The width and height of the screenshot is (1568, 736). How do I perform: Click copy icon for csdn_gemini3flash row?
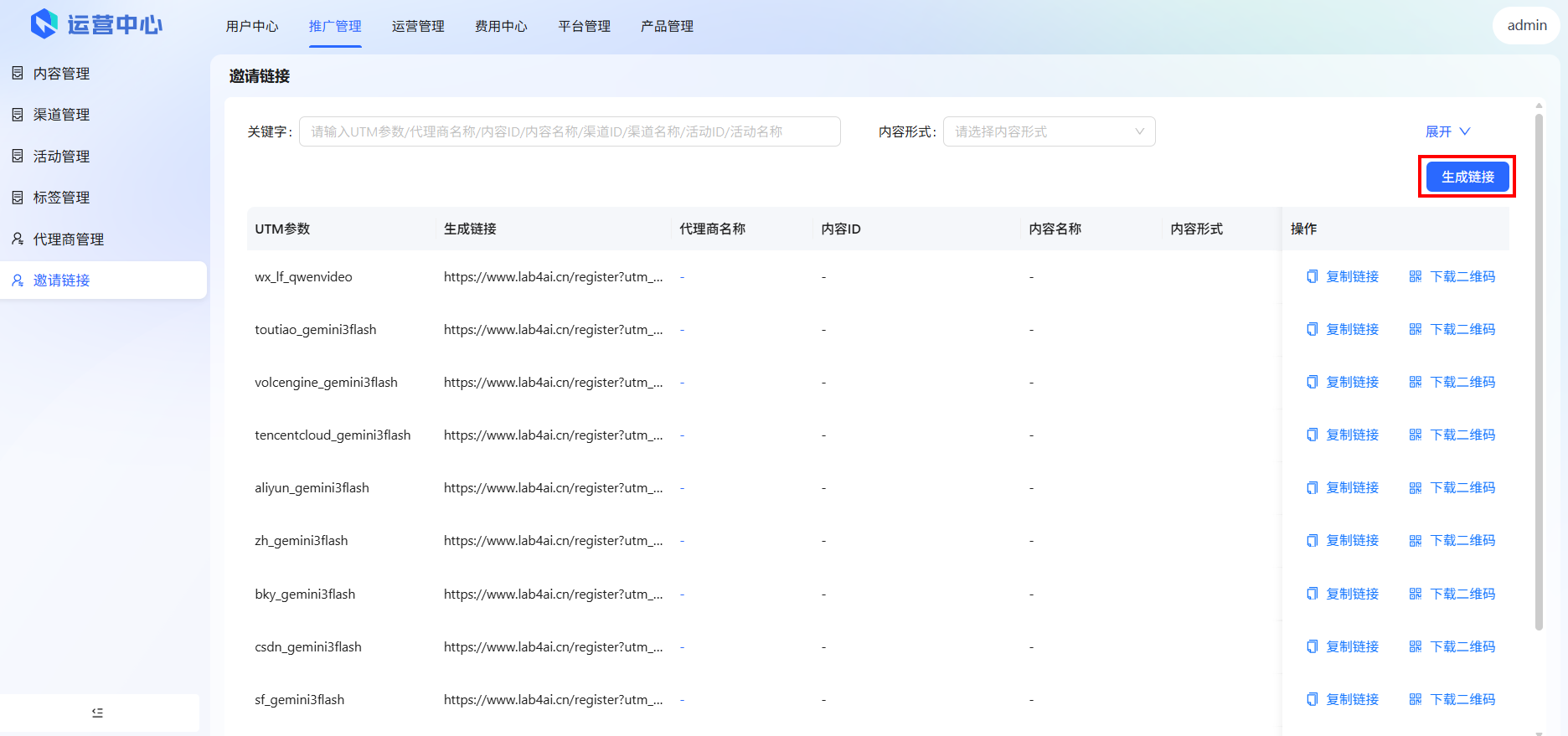(1312, 646)
